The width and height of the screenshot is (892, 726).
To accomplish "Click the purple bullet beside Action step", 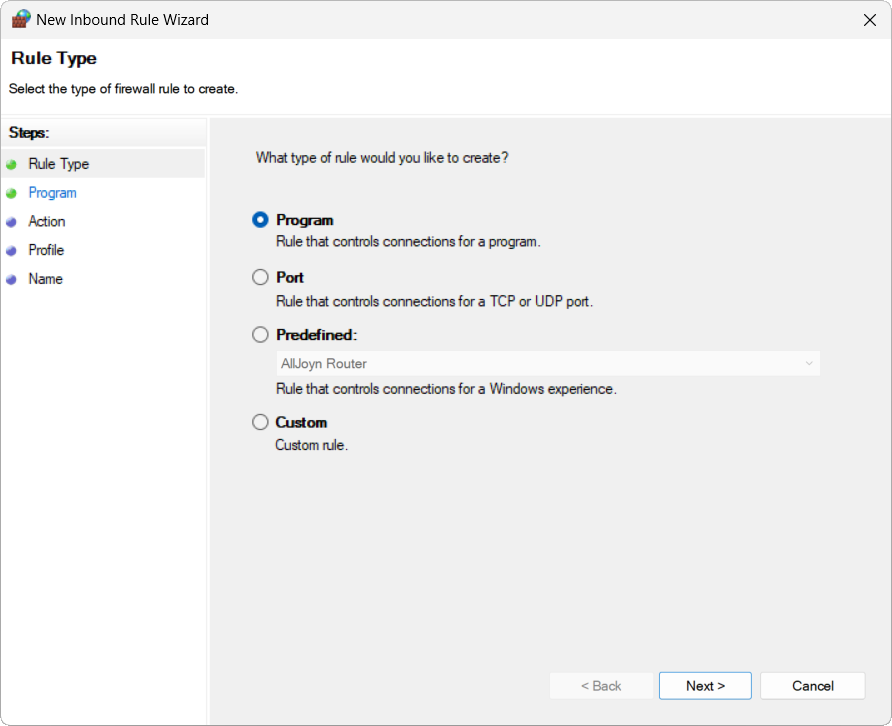I will 11,222.
